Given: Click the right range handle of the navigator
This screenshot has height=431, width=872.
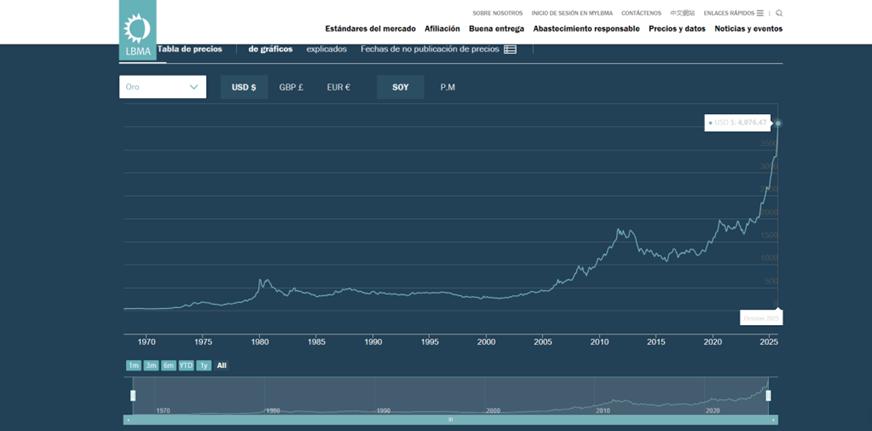Looking at the screenshot, I should [768, 396].
